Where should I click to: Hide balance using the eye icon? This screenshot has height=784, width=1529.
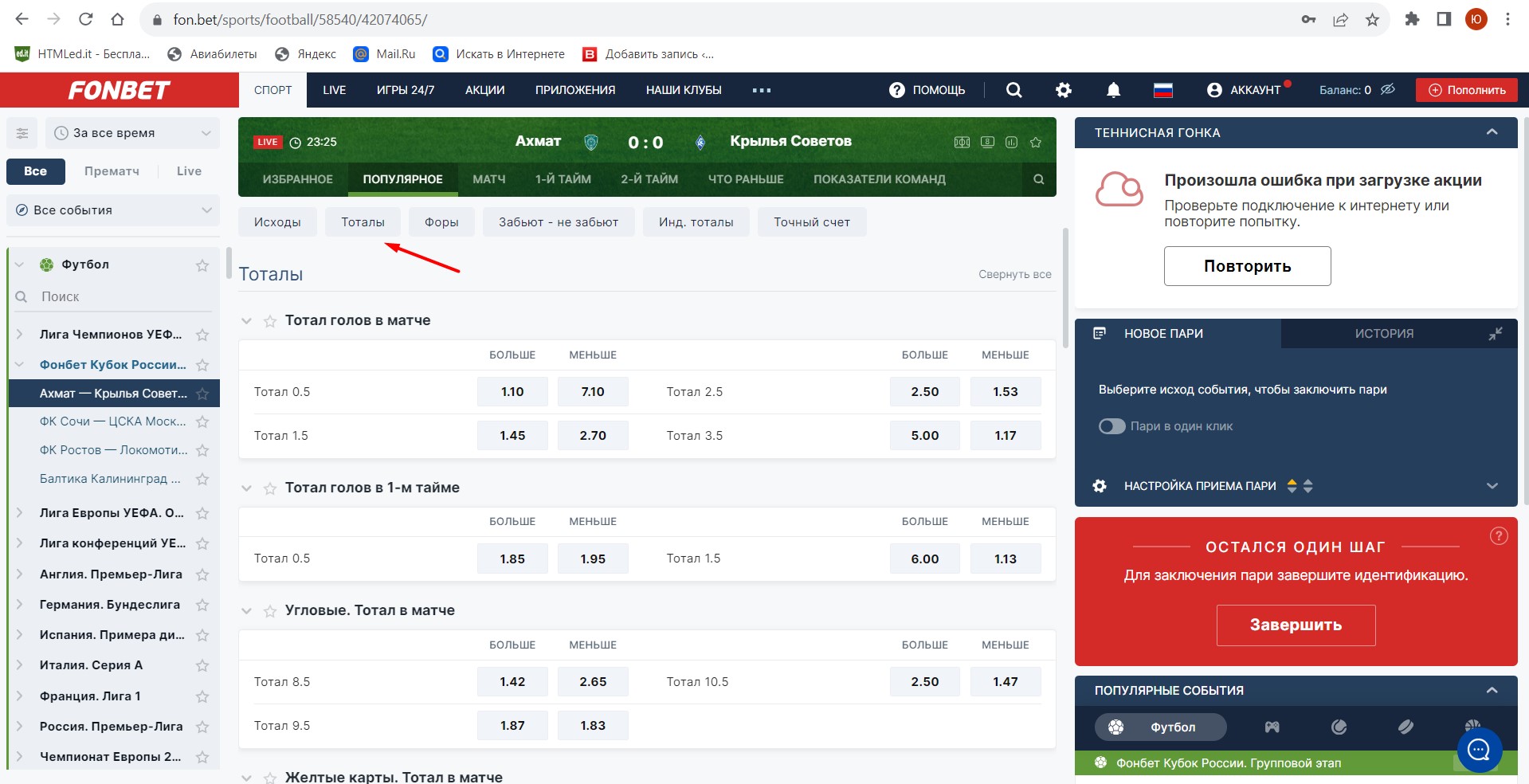pyautogui.click(x=1388, y=89)
